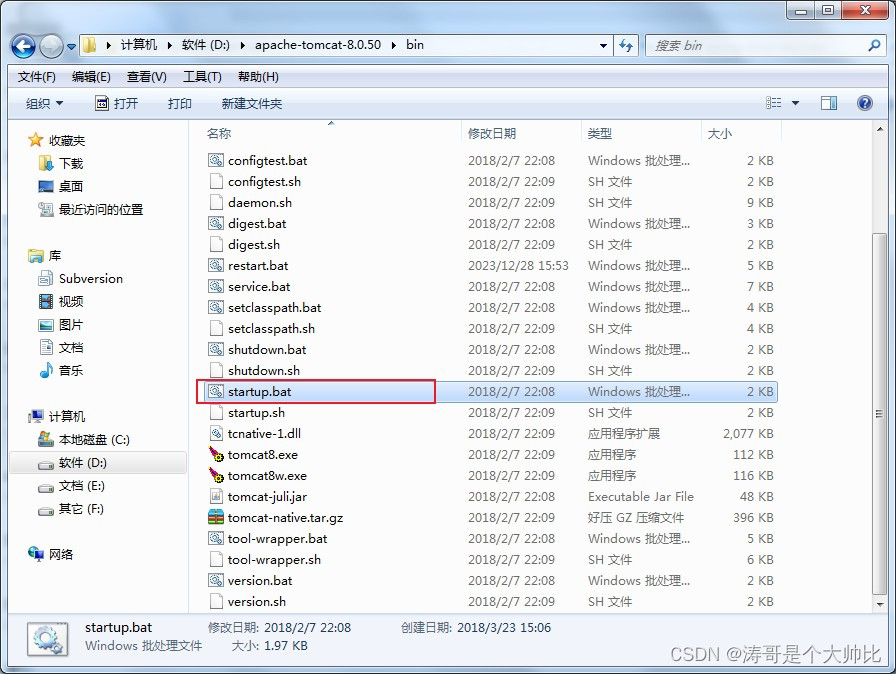Screen dimensions: 896x674
Task: Click the 打印 toolbar button
Action: 179,103
